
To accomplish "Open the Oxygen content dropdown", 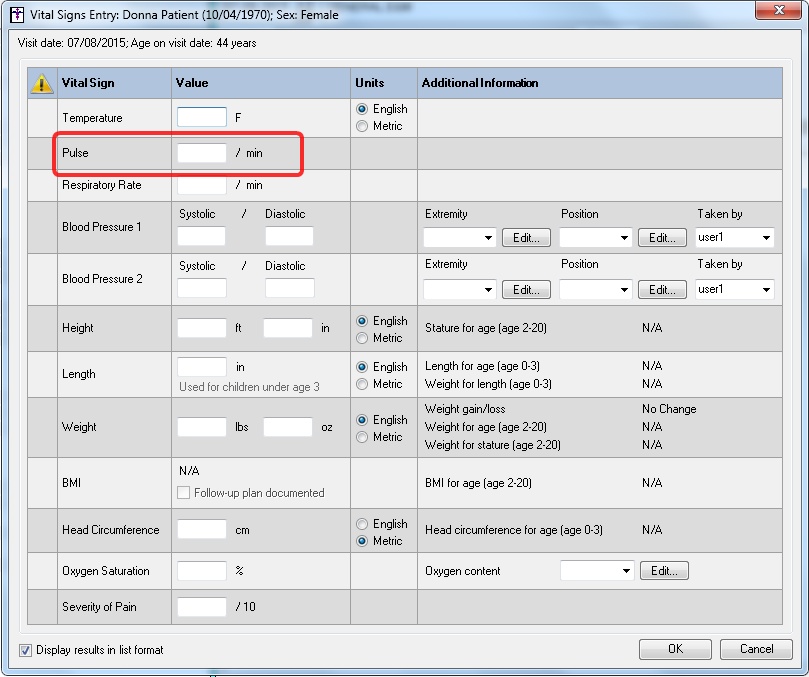I will pyautogui.click(x=597, y=571).
